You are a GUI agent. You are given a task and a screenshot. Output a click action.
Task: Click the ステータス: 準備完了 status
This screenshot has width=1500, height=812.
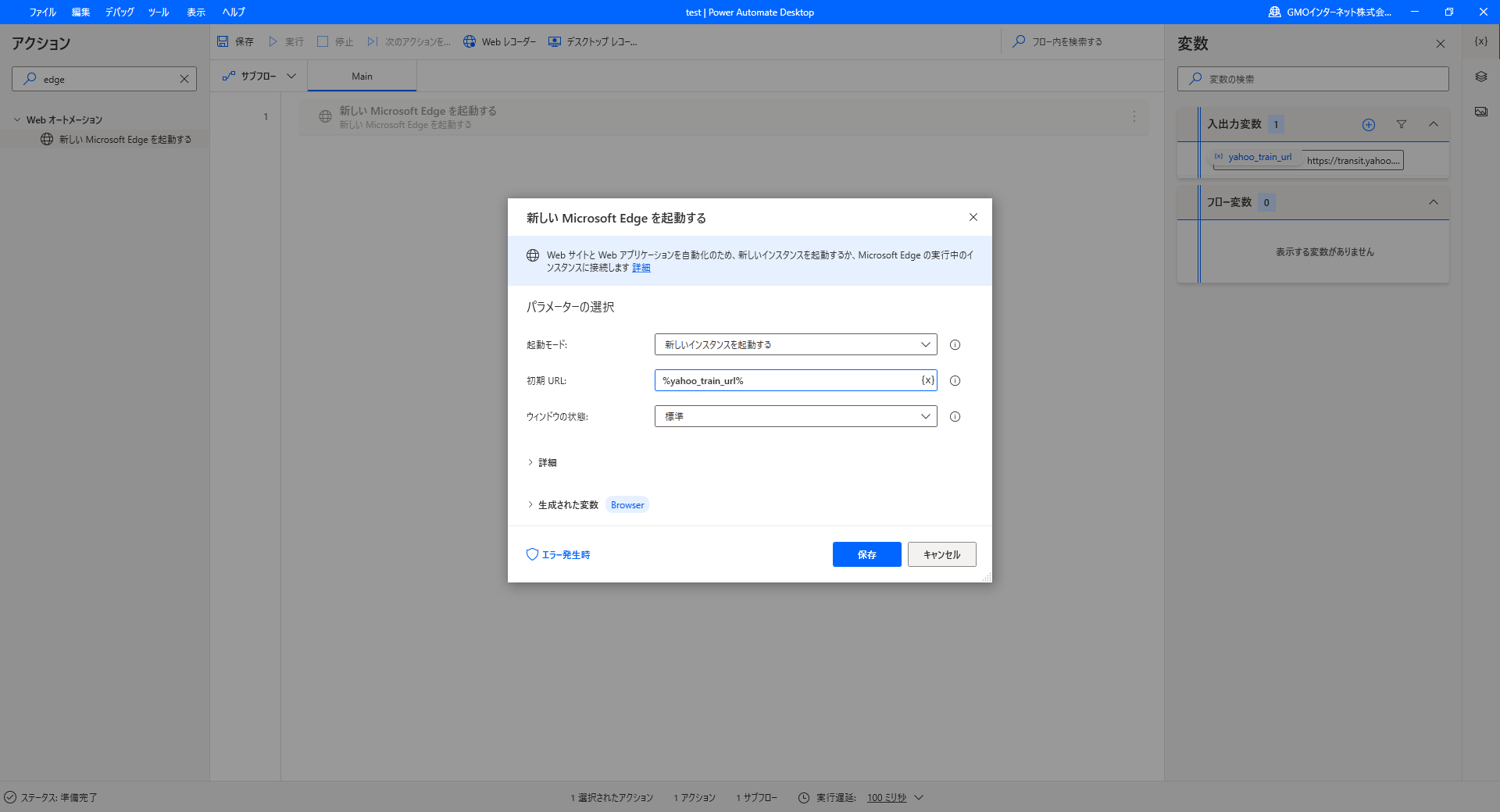(x=51, y=798)
